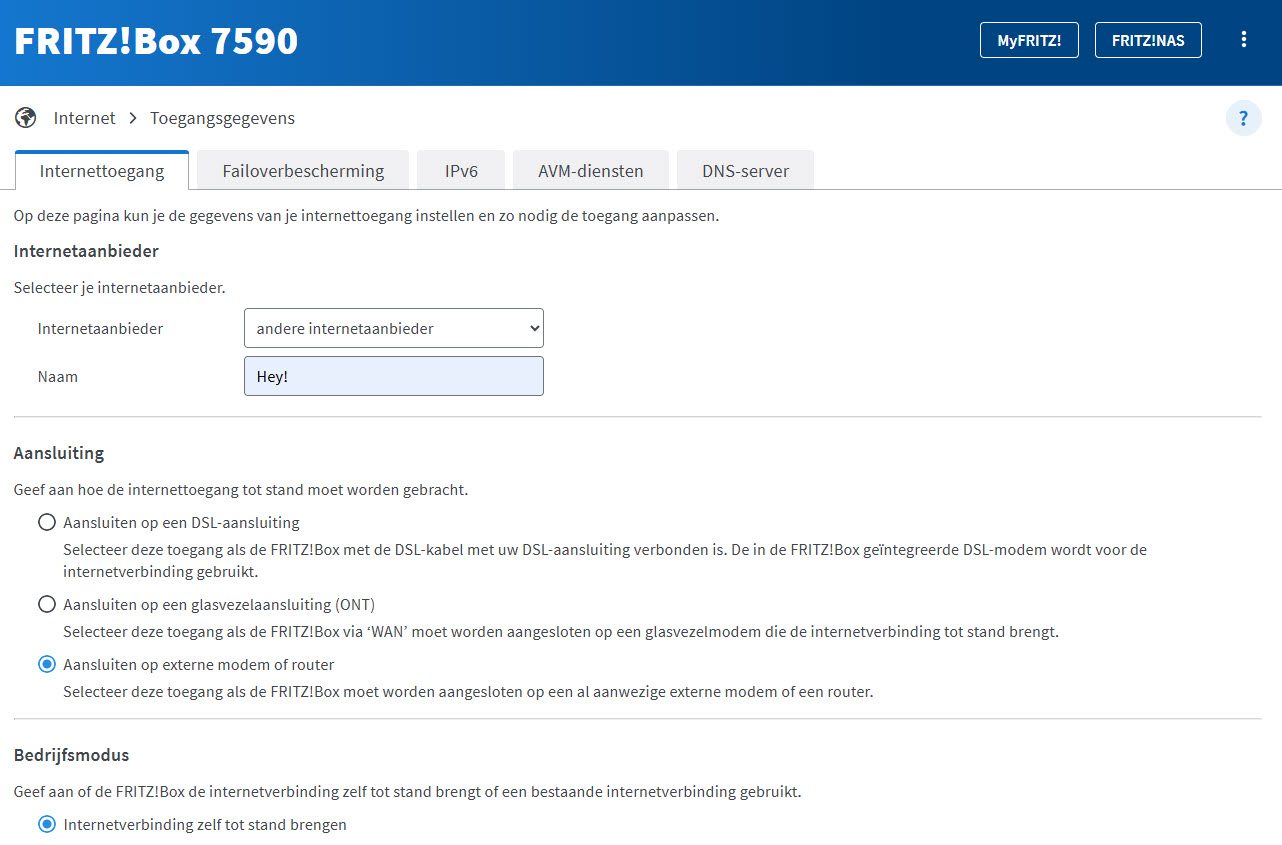
Task: Click the Internet breadcrumb link
Action: point(85,118)
